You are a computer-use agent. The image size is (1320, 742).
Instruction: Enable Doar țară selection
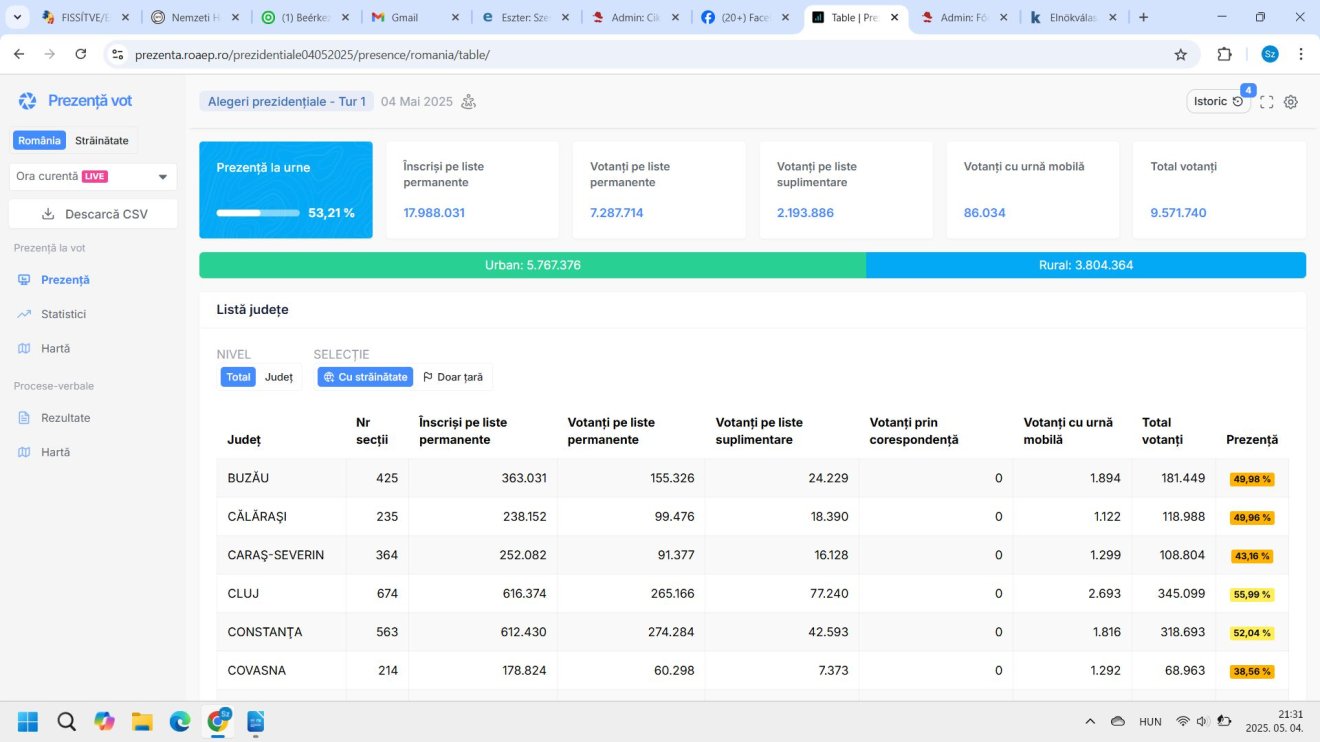pyautogui.click(x=453, y=377)
